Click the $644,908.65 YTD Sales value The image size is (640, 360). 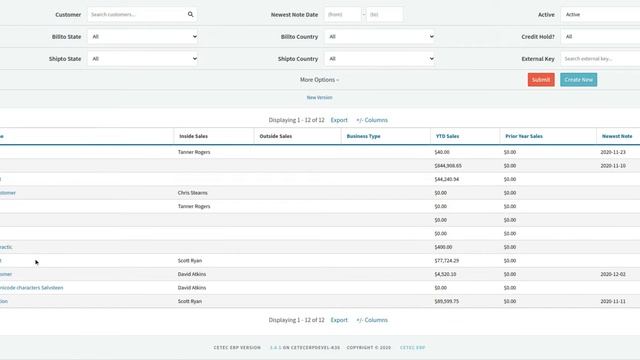448,166
